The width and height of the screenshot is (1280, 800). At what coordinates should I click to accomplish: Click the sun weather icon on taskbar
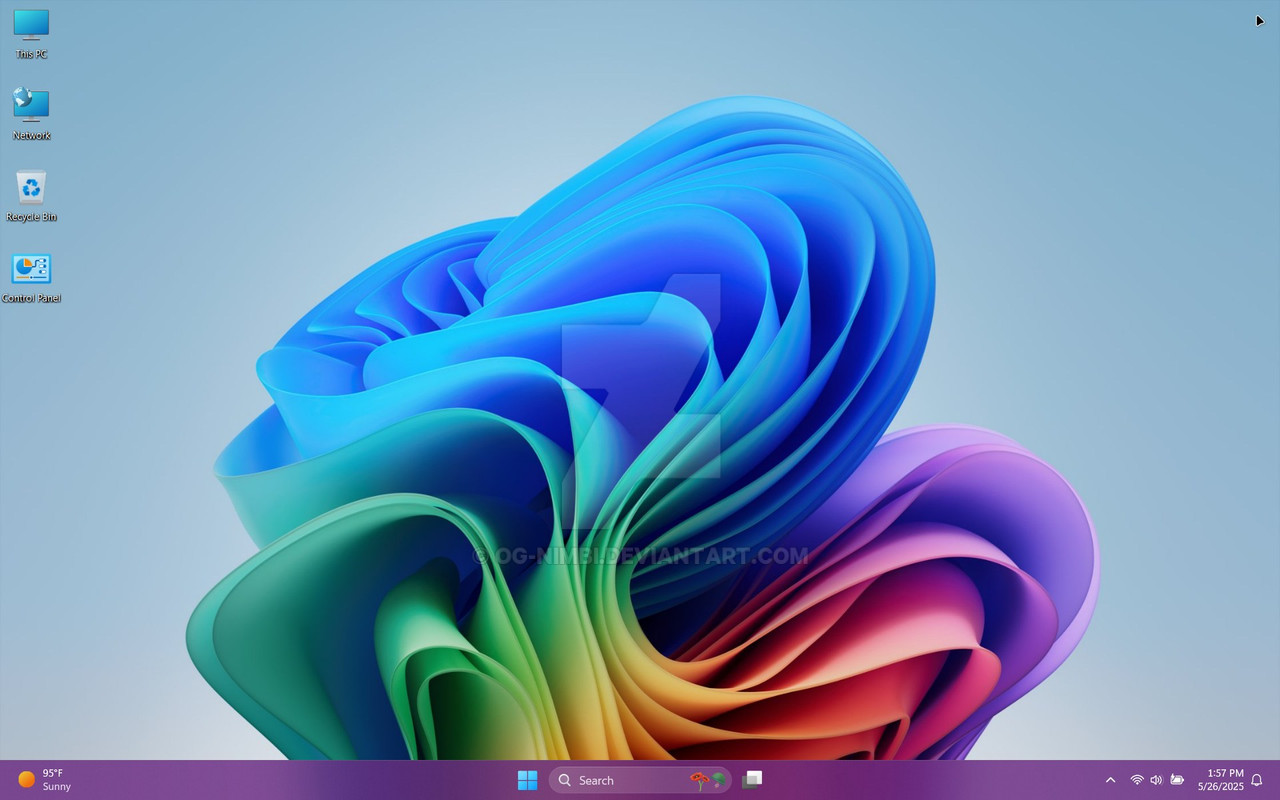click(x=27, y=779)
